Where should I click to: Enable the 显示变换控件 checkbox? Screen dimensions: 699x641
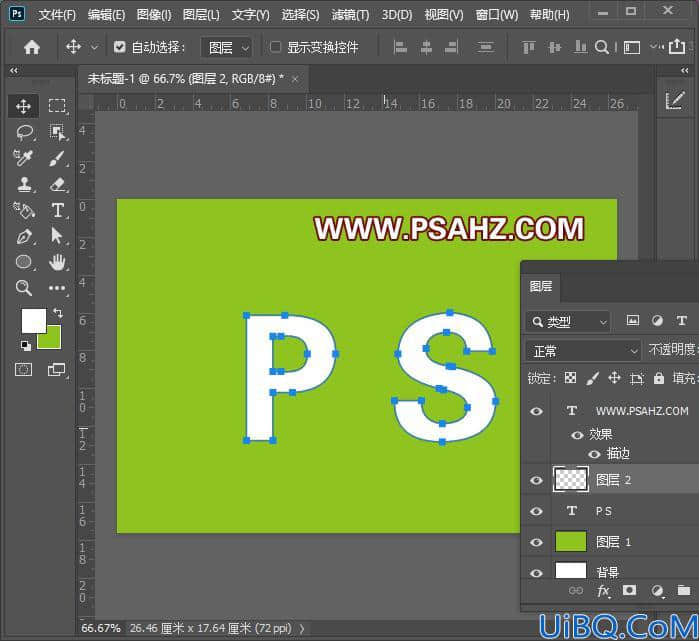pos(275,47)
